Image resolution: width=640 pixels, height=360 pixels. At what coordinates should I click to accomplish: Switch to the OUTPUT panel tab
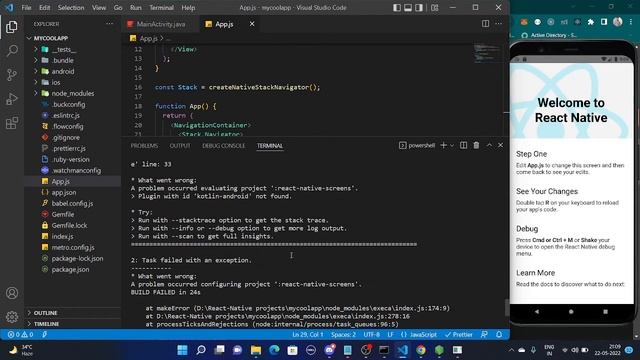[180, 146]
